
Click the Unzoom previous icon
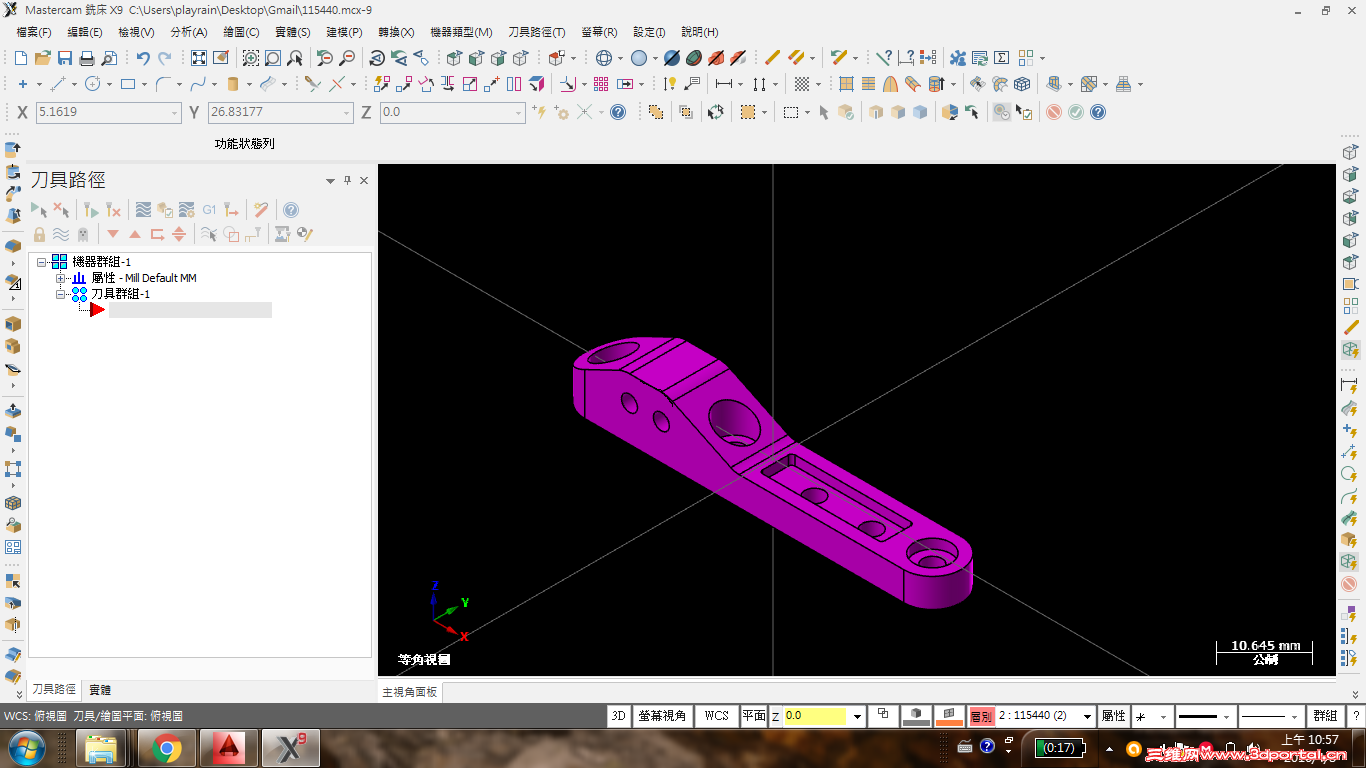(325, 58)
